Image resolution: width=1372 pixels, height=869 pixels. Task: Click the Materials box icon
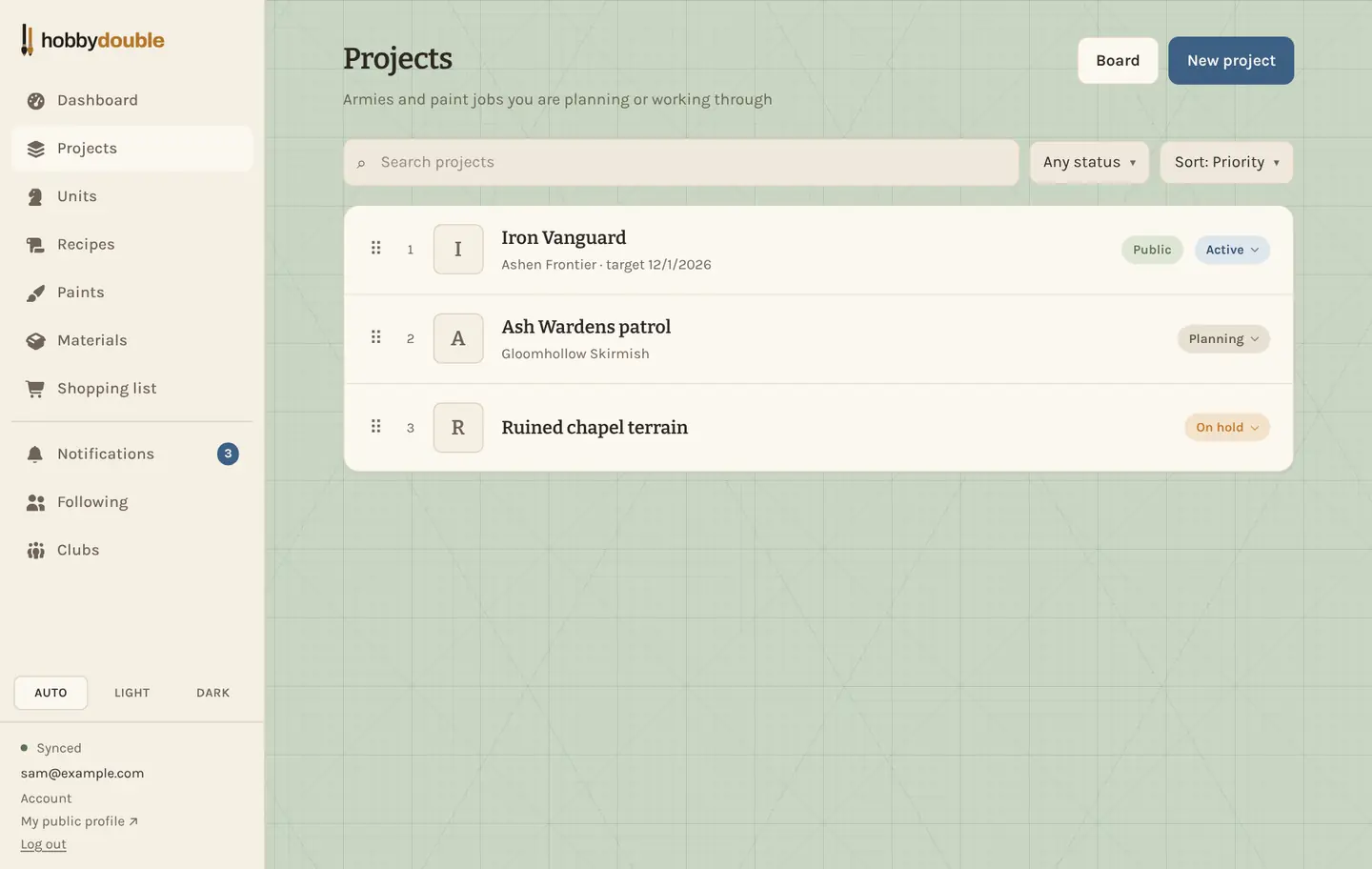click(x=36, y=341)
